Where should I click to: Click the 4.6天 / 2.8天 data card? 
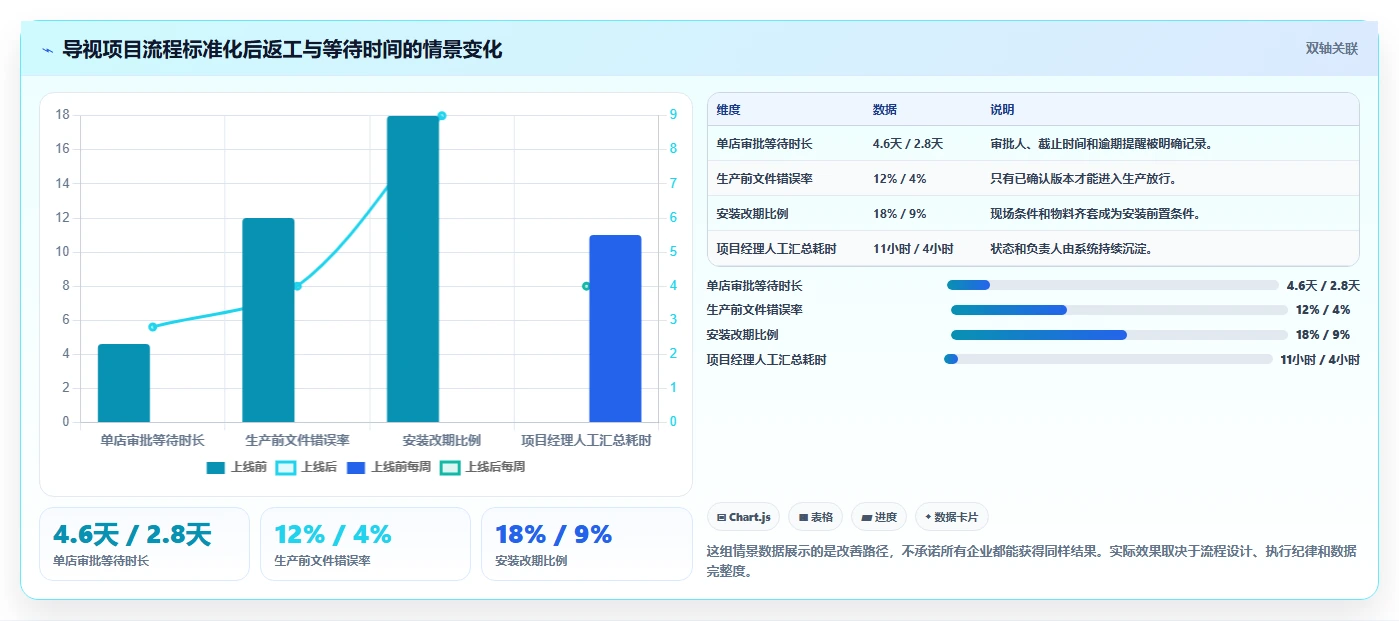(x=144, y=544)
